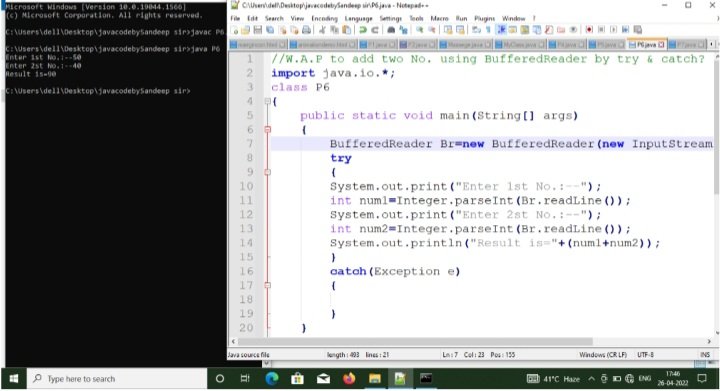Collapse the try block fold marker at line 9
Screen dimensions: 720x391
coord(268,172)
